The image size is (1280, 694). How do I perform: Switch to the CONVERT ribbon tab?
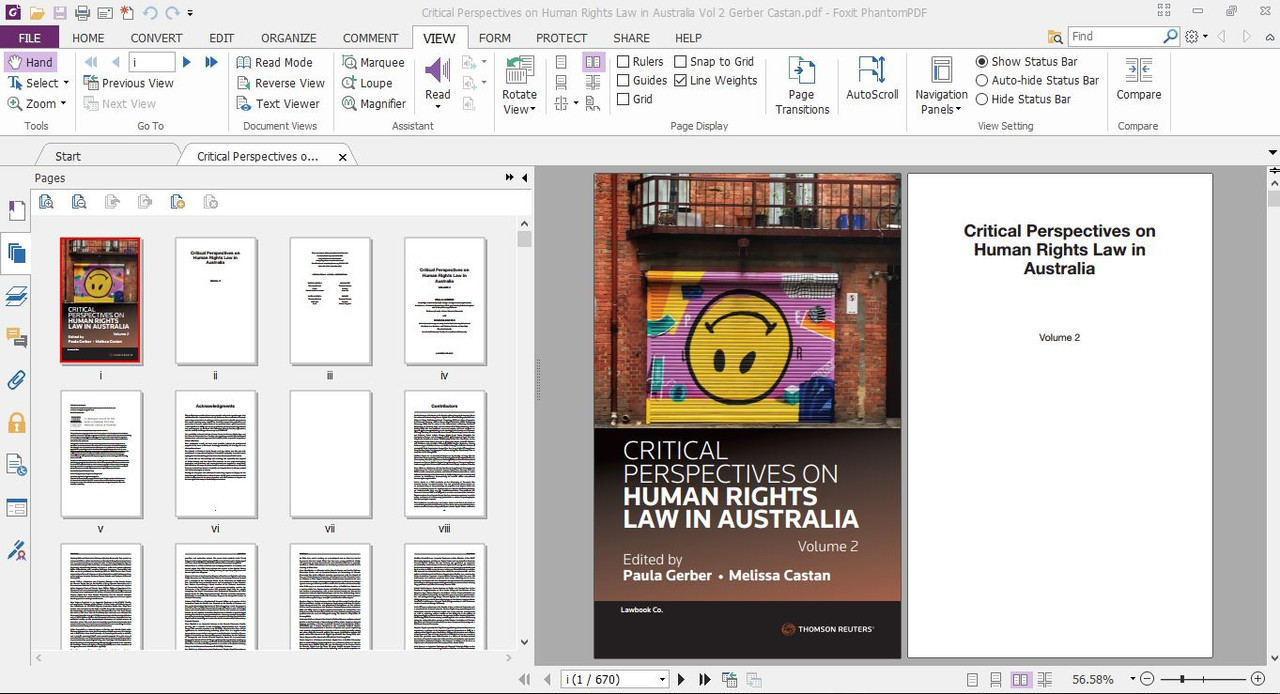(156, 38)
